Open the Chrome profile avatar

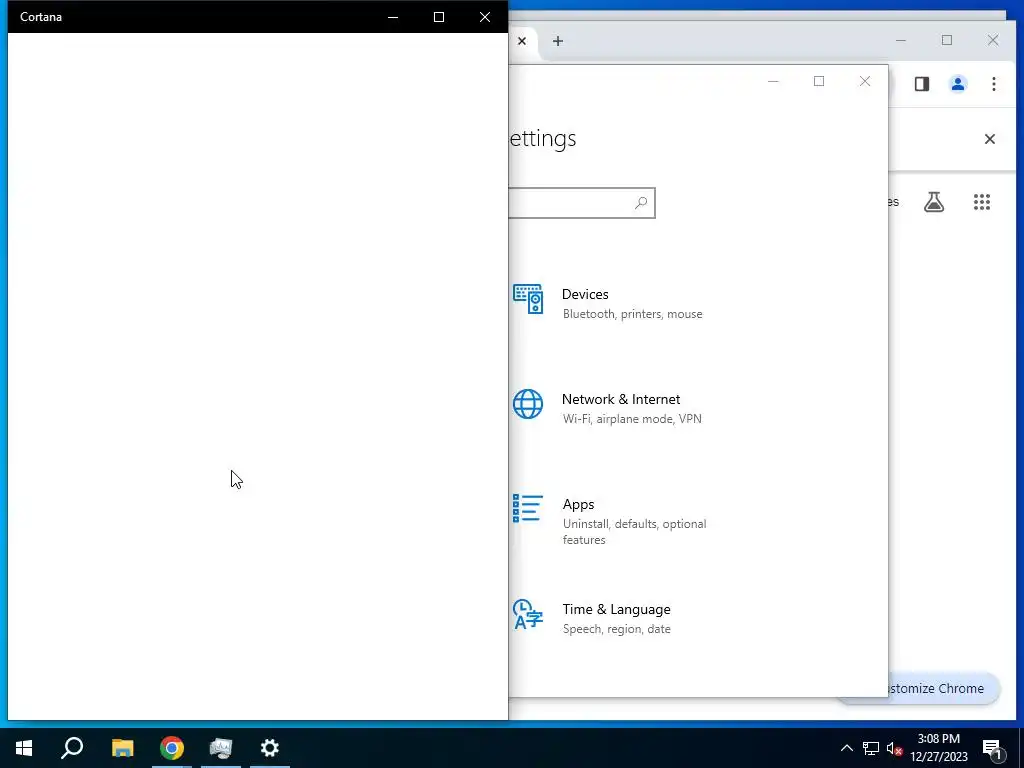click(958, 84)
